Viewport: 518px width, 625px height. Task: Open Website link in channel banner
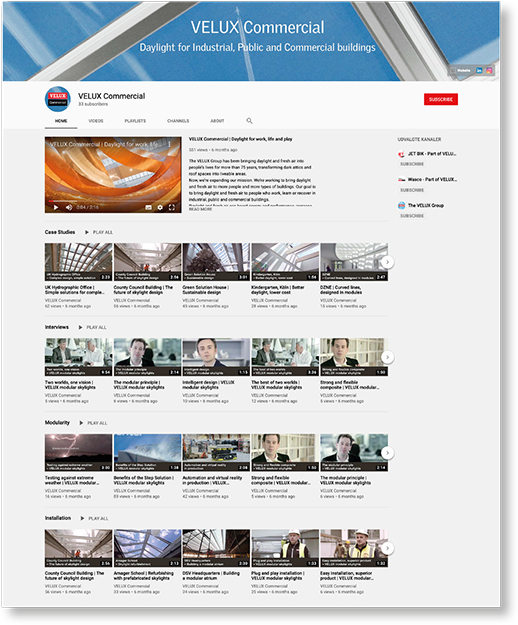[x=461, y=70]
